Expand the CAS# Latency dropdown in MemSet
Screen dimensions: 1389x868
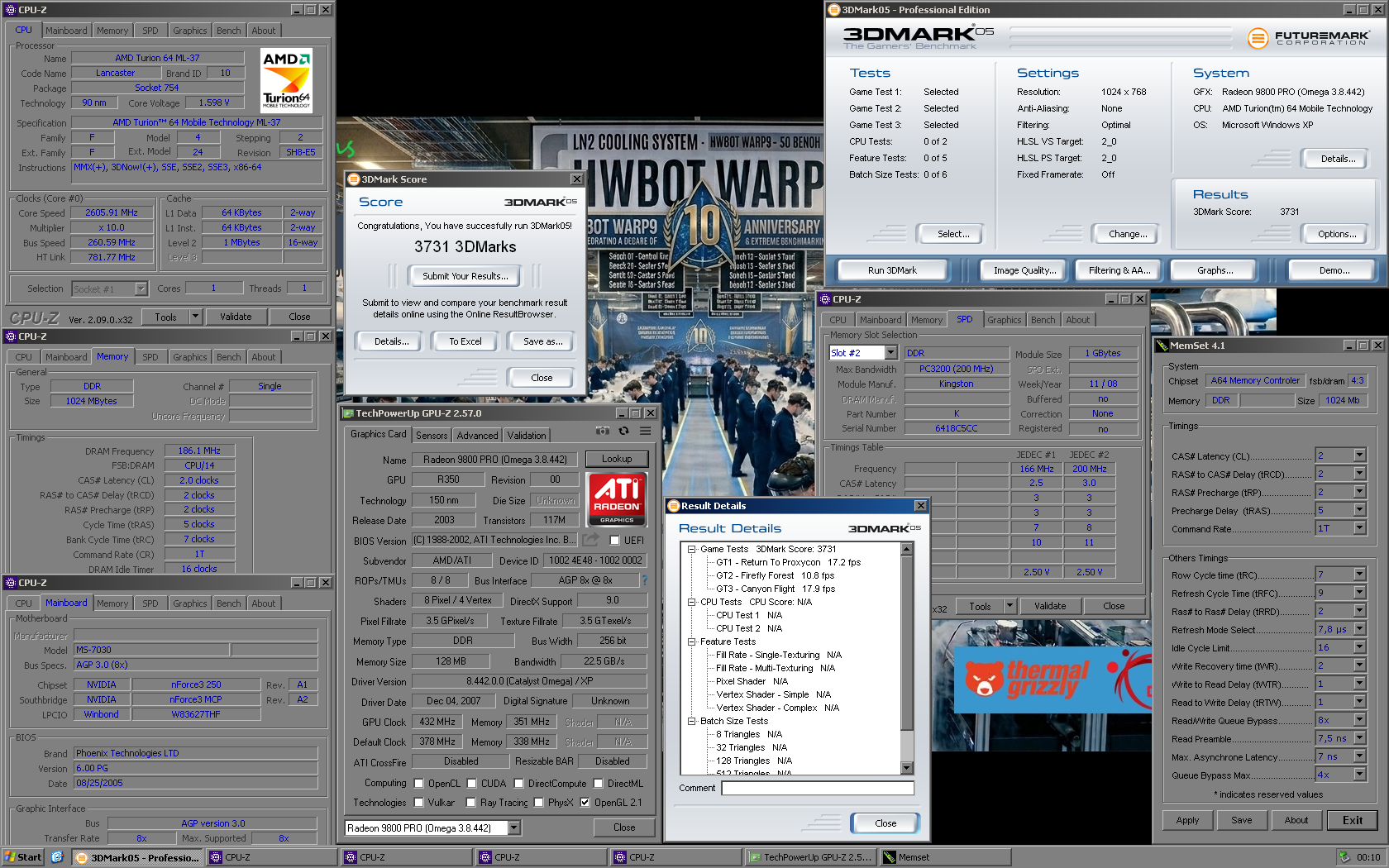(1359, 455)
